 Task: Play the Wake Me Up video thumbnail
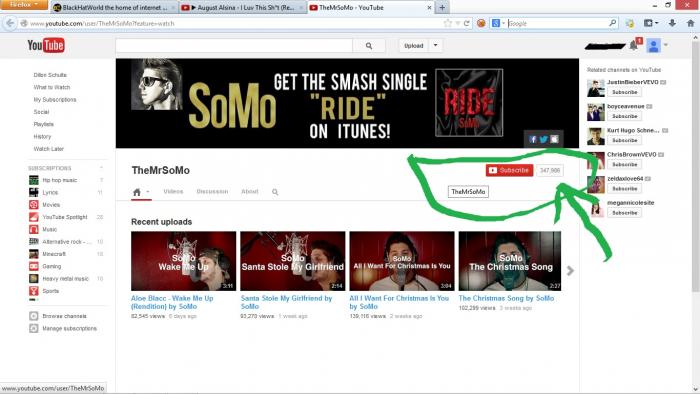[x=183, y=261]
